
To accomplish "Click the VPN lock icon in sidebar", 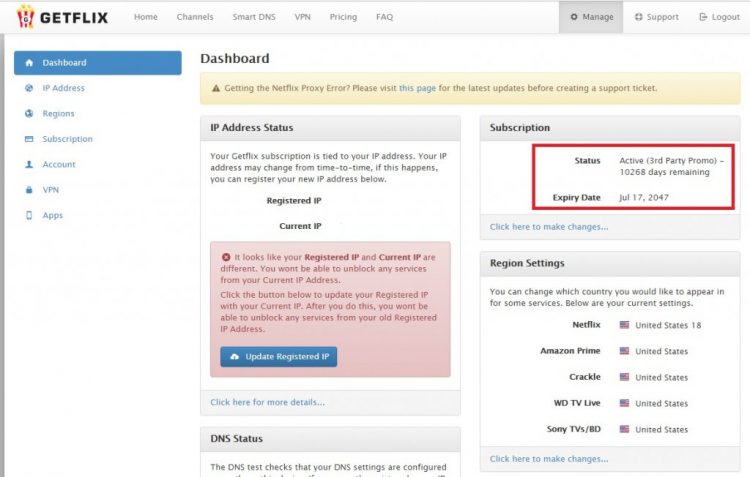I will [x=29, y=189].
